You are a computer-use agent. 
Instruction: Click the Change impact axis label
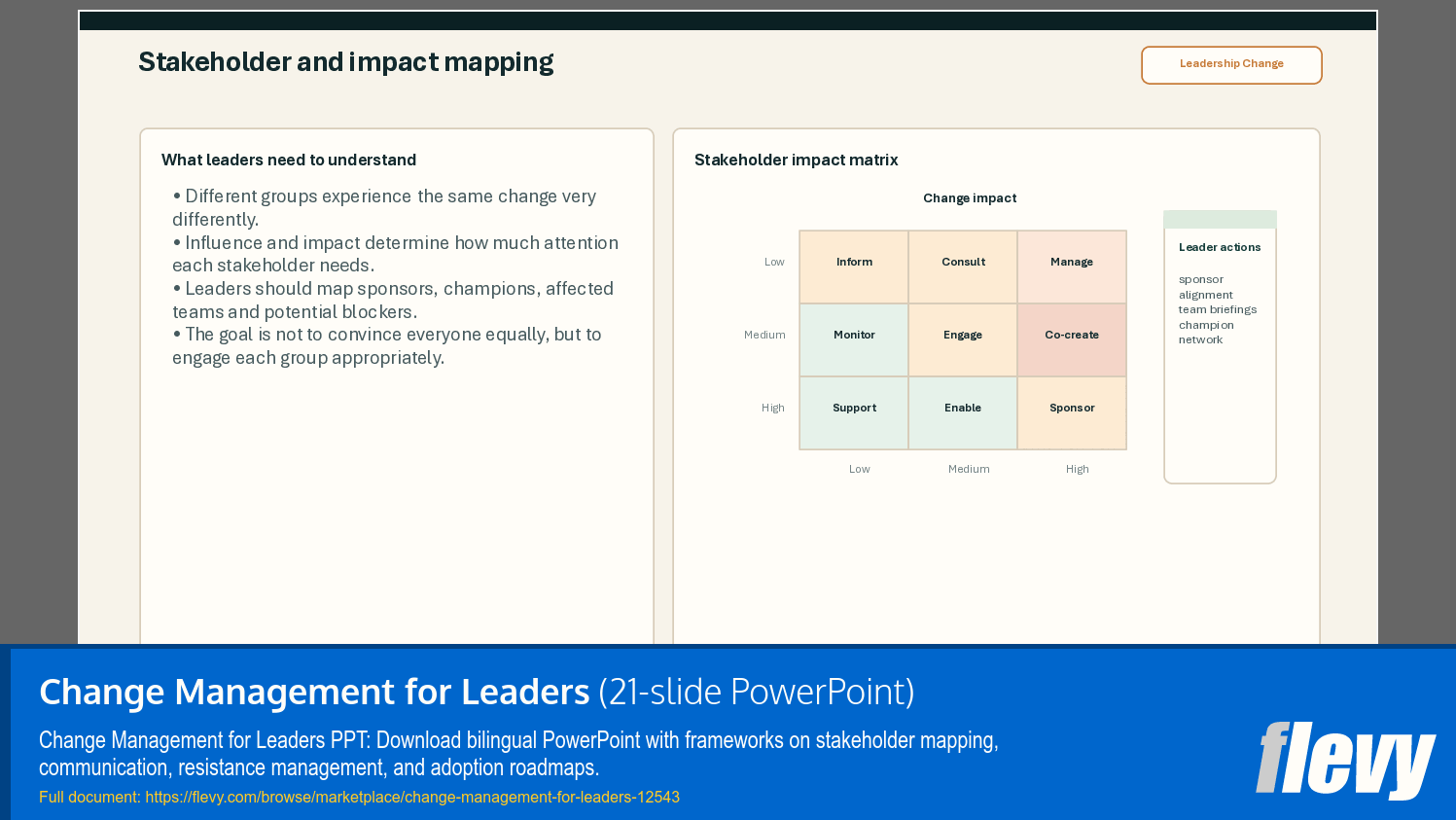tap(970, 198)
